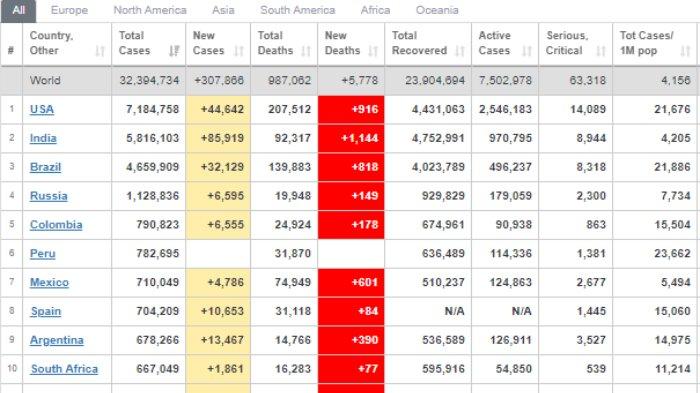Sort by Total Recovered arrow icon

point(460,51)
